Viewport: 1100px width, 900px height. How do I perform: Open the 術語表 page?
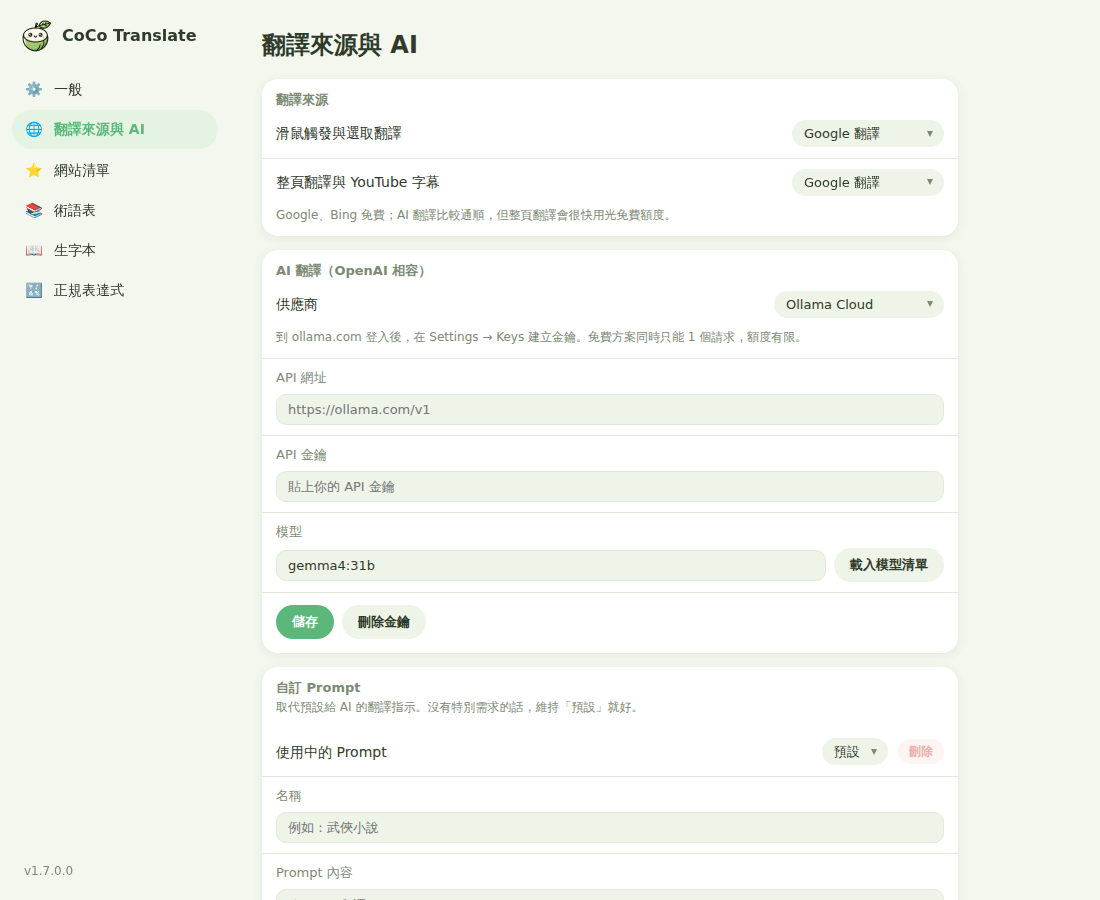pos(115,210)
